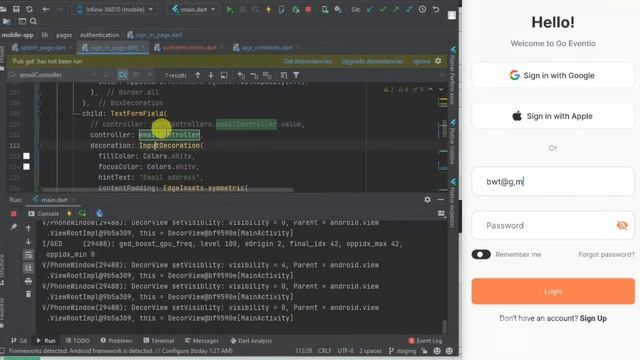Click the editor horizontal scrollbar

pyautogui.click(x=167, y=190)
